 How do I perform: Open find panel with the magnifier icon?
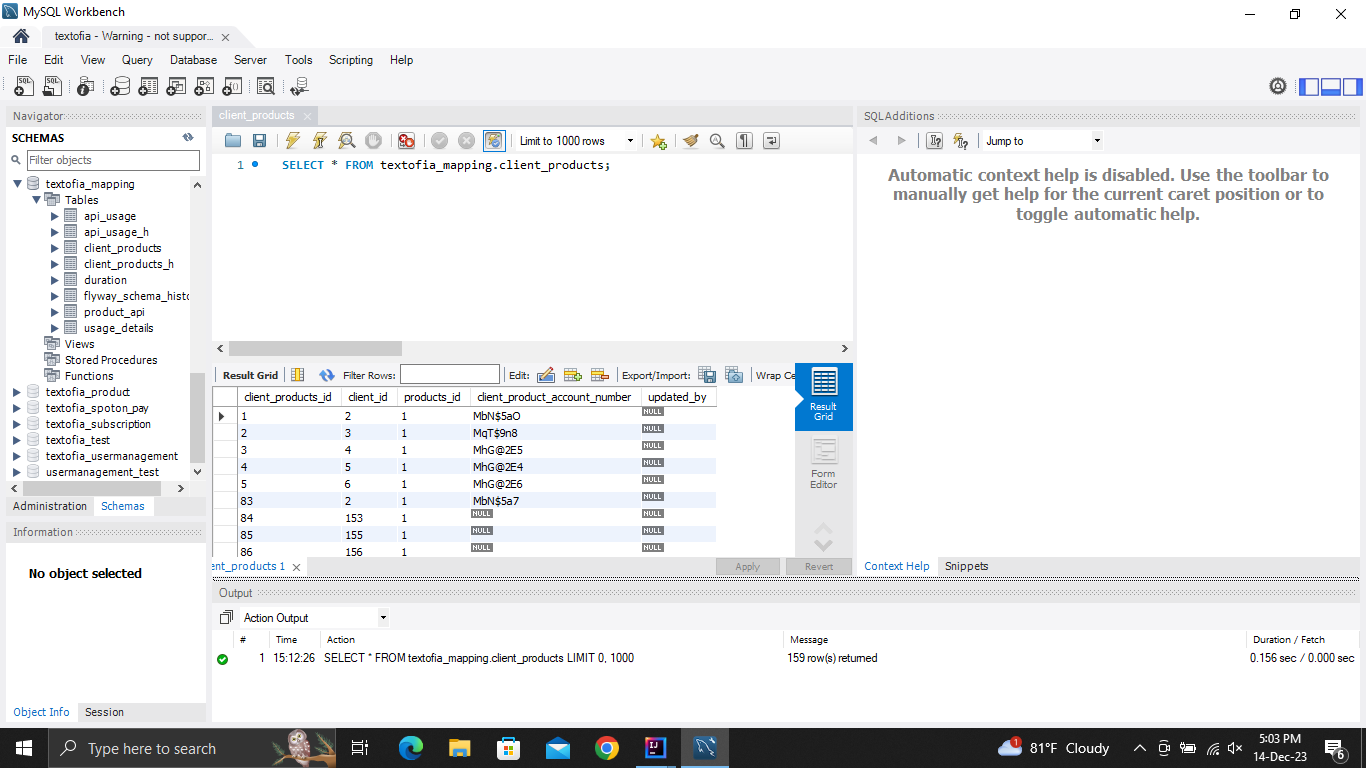click(x=717, y=141)
